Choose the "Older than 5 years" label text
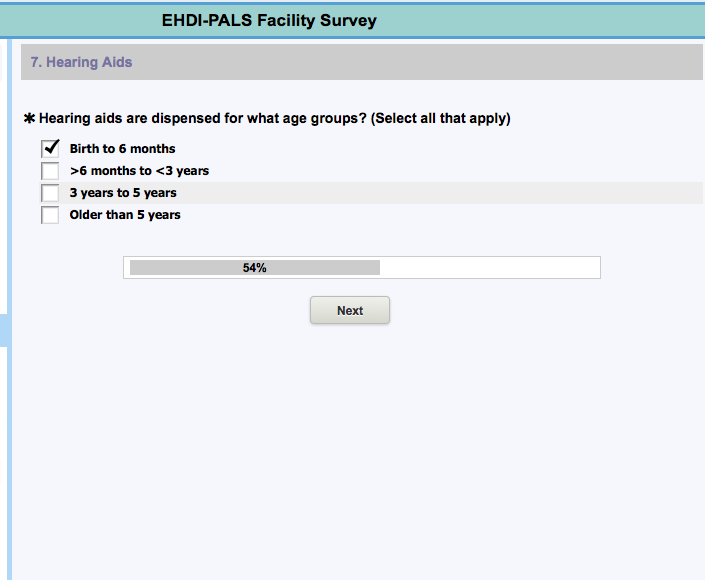705x580 pixels. (125, 215)
